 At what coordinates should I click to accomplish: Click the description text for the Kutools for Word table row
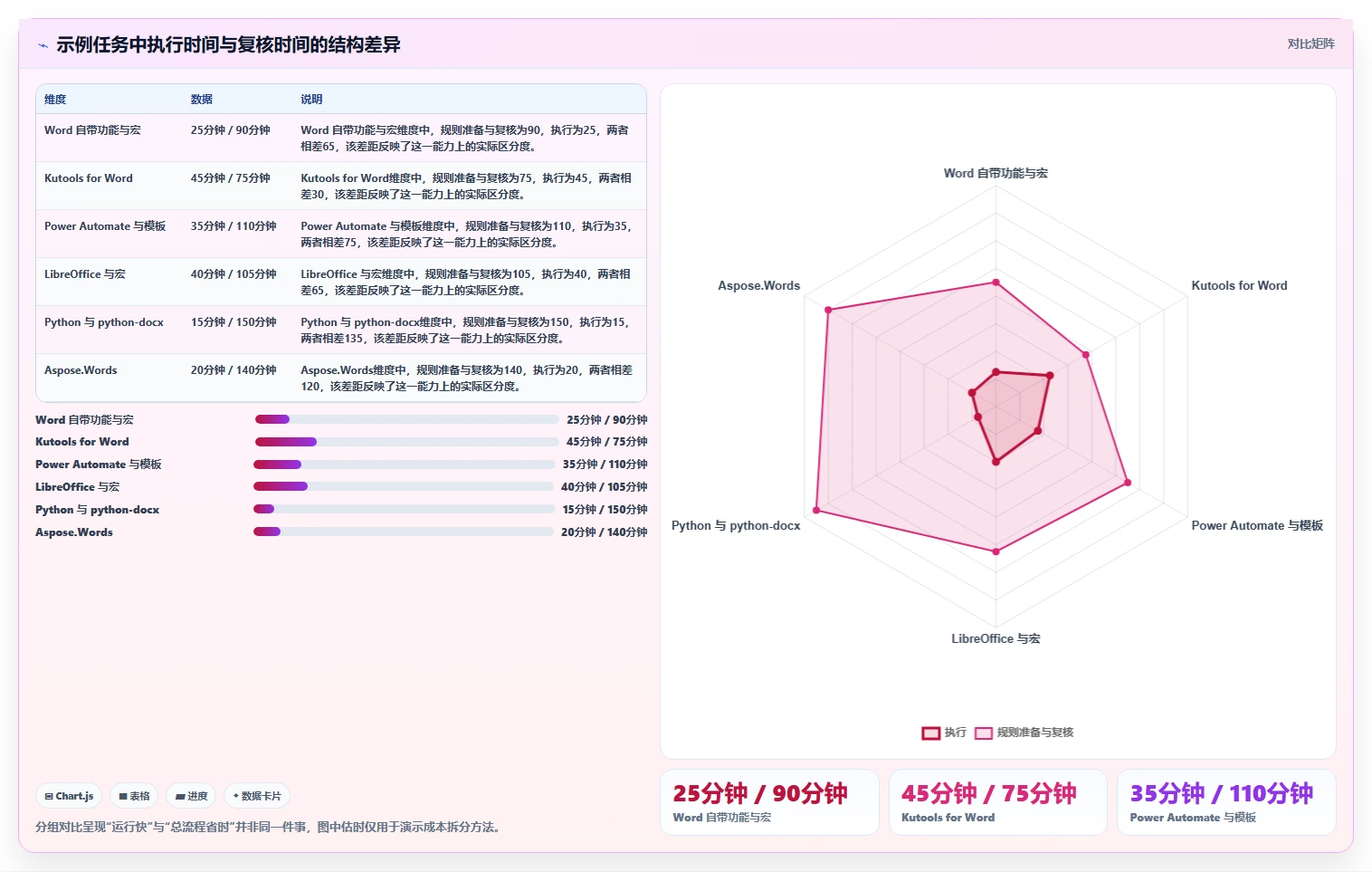pos(467,187)
